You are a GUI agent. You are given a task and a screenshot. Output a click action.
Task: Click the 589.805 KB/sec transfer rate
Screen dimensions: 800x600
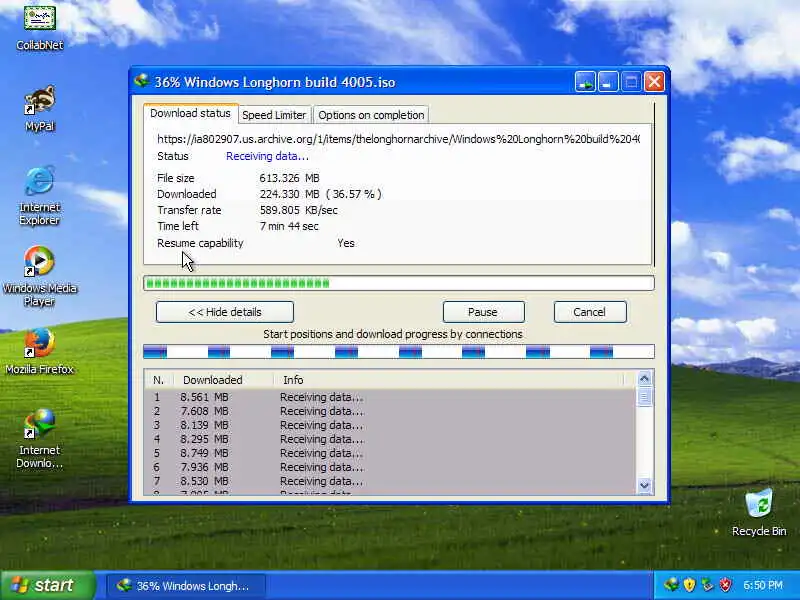pyautogui.click(x=298, y=210)
